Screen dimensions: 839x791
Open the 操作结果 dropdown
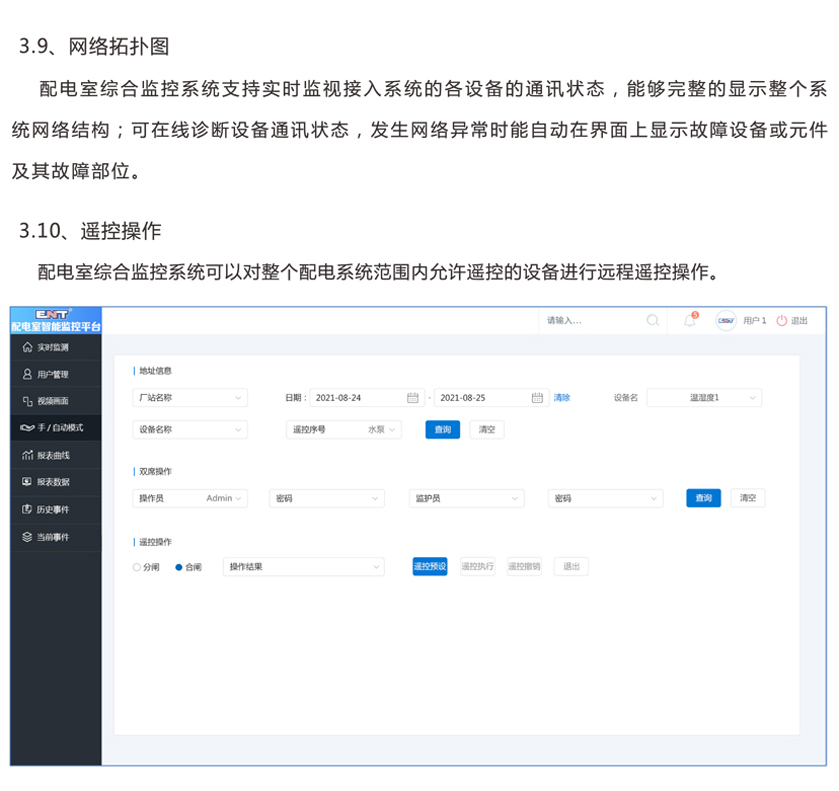tap(303, 567)
